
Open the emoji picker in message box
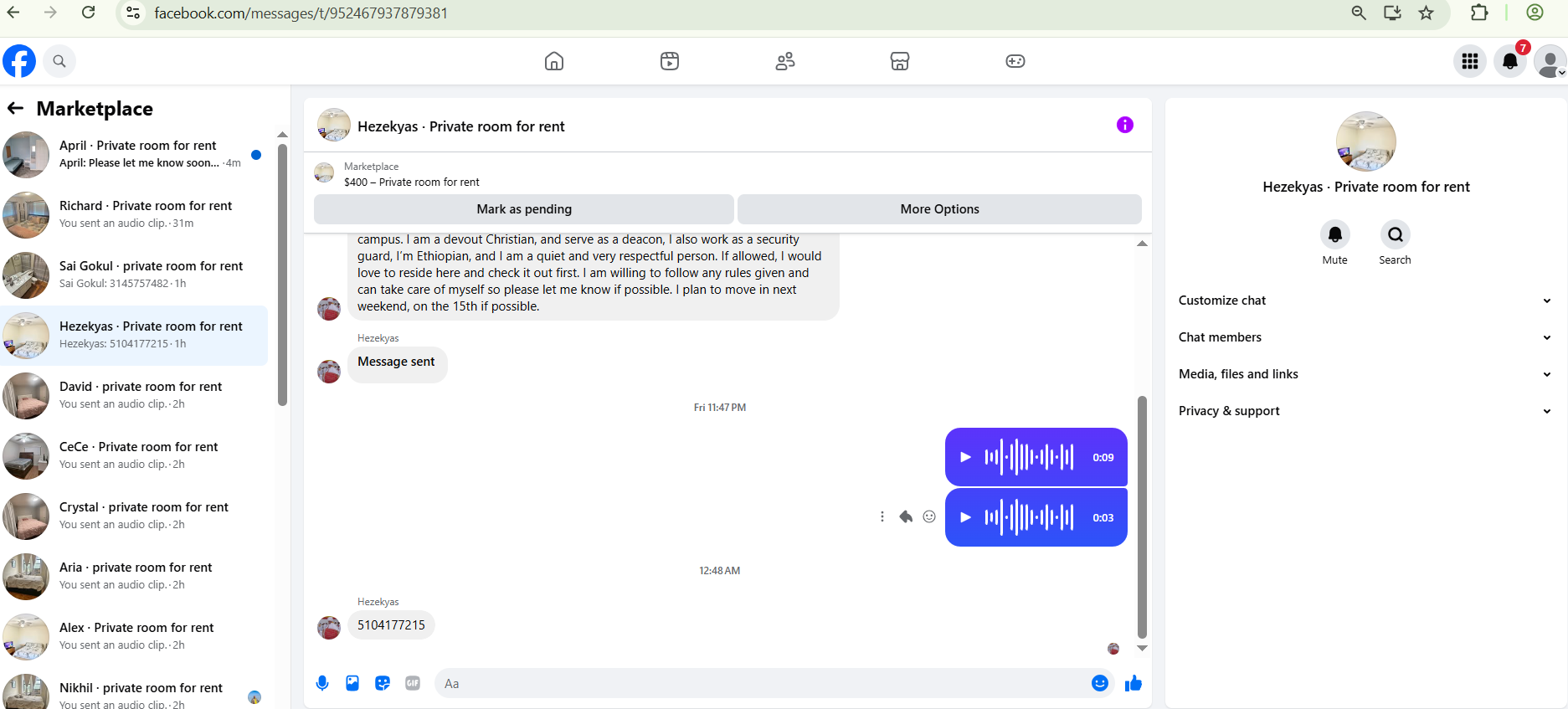pos(1100,683)
